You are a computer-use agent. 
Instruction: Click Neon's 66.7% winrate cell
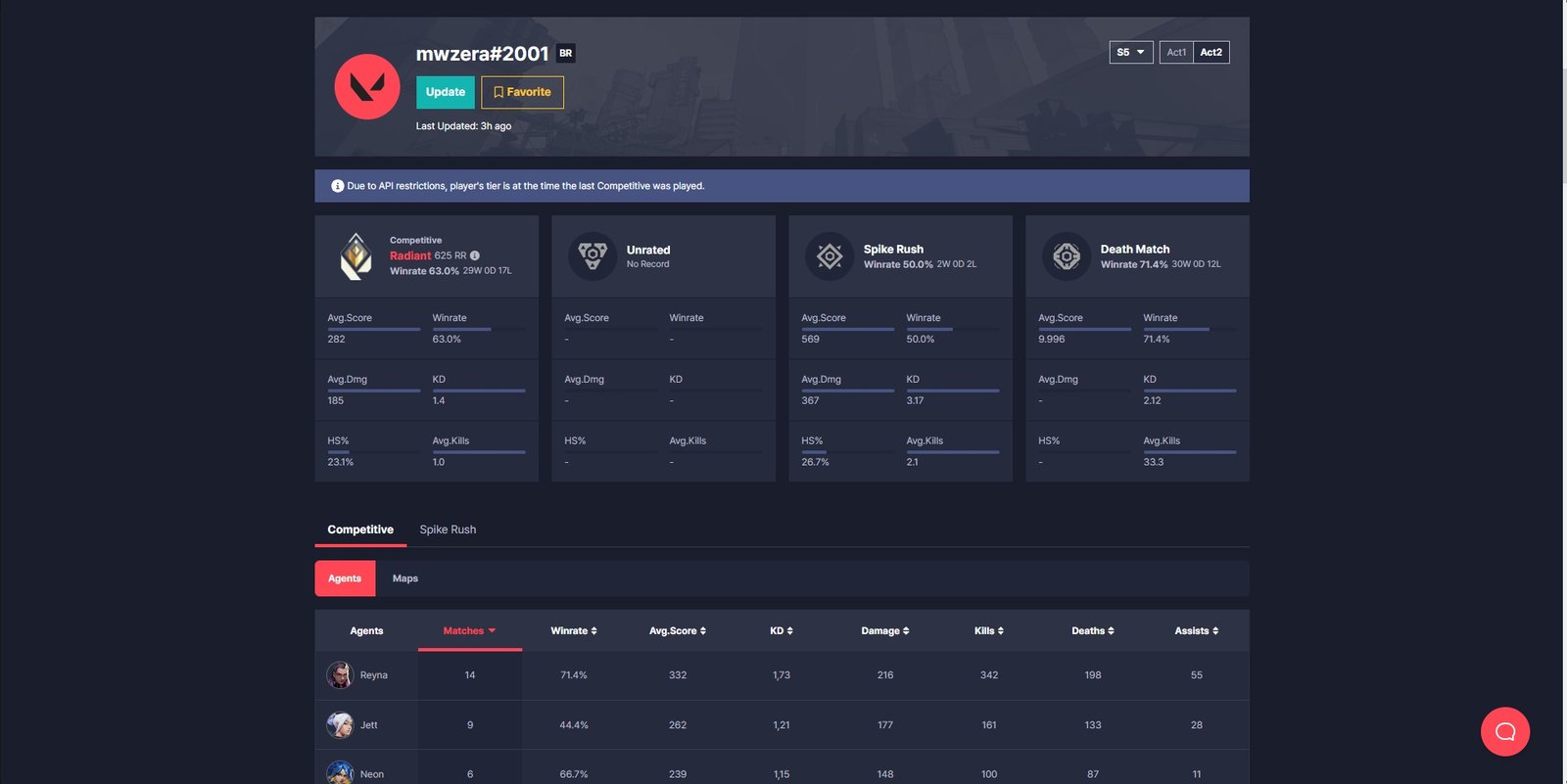click(x=574, y=774)
